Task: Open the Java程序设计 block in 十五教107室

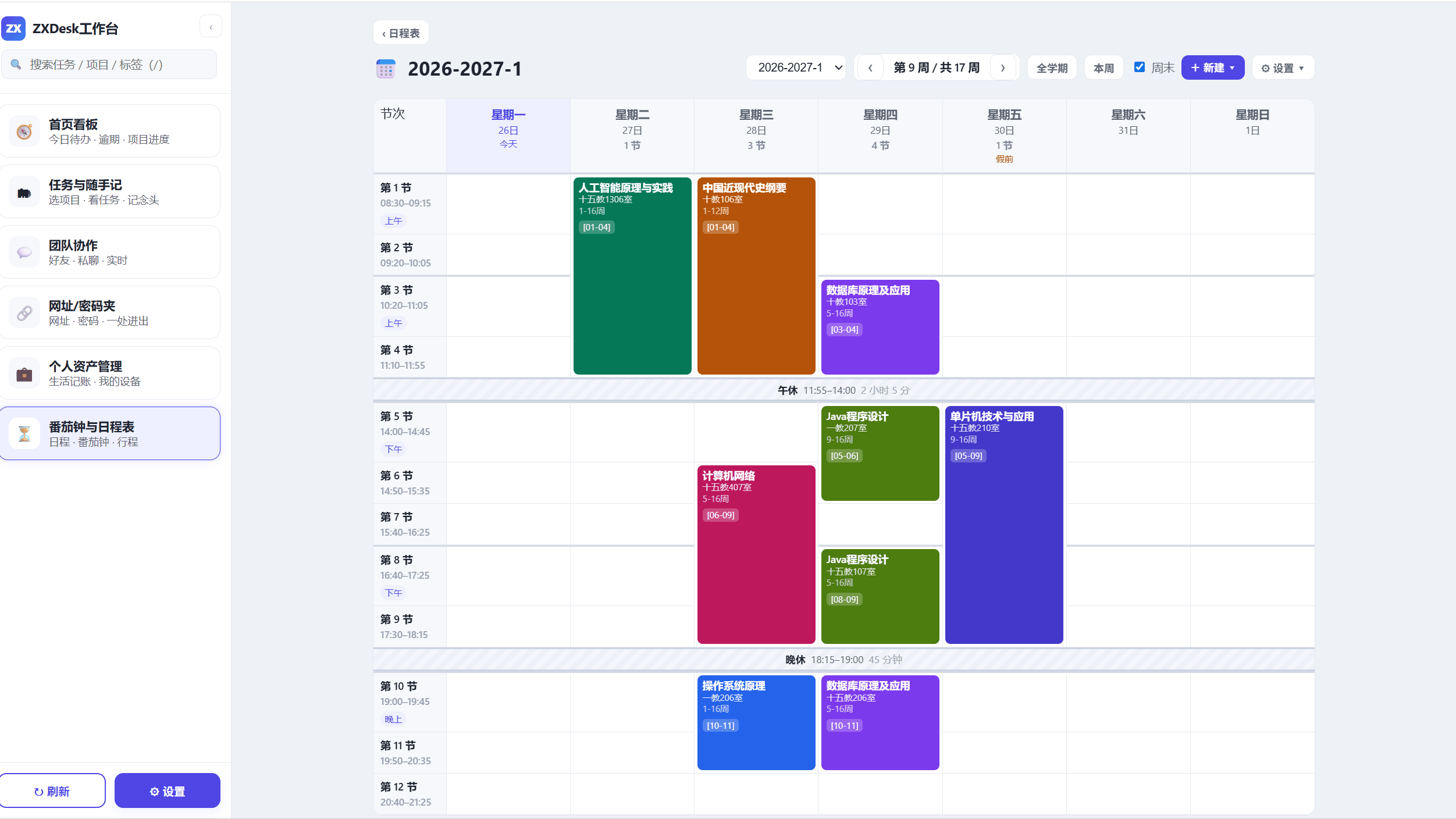Action: coord(880,596)
